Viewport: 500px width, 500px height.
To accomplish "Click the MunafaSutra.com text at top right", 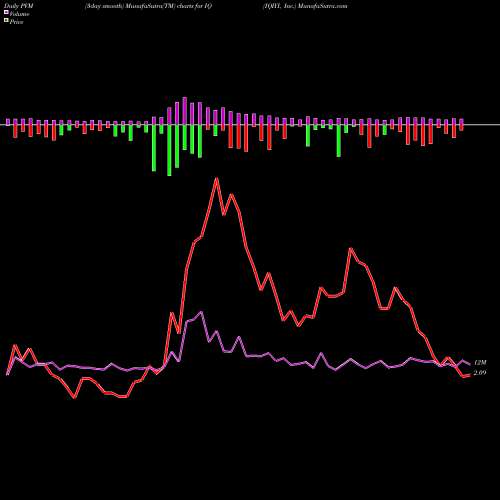I will (323, 6).
